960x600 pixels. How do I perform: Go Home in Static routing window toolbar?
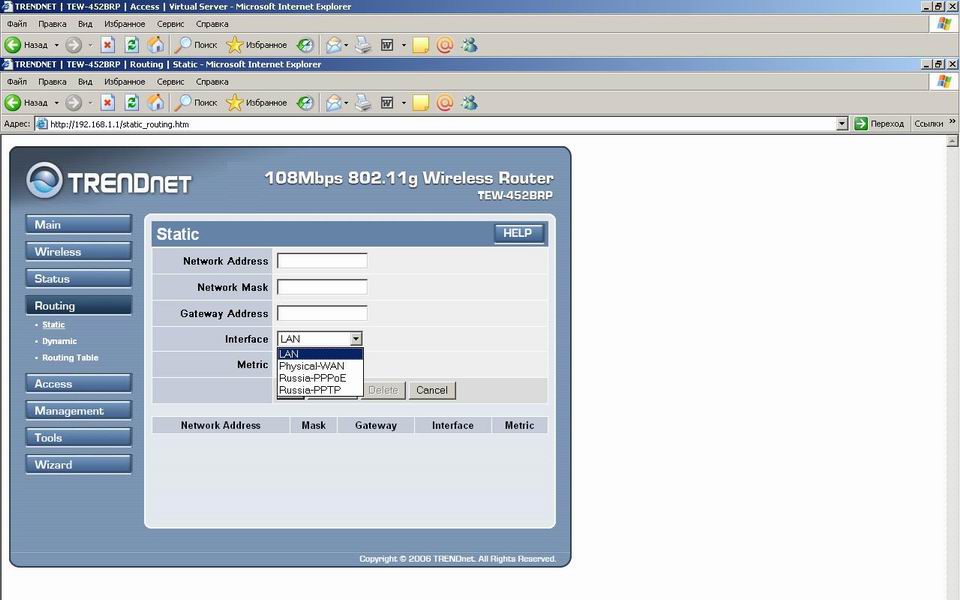click(156, 102)
